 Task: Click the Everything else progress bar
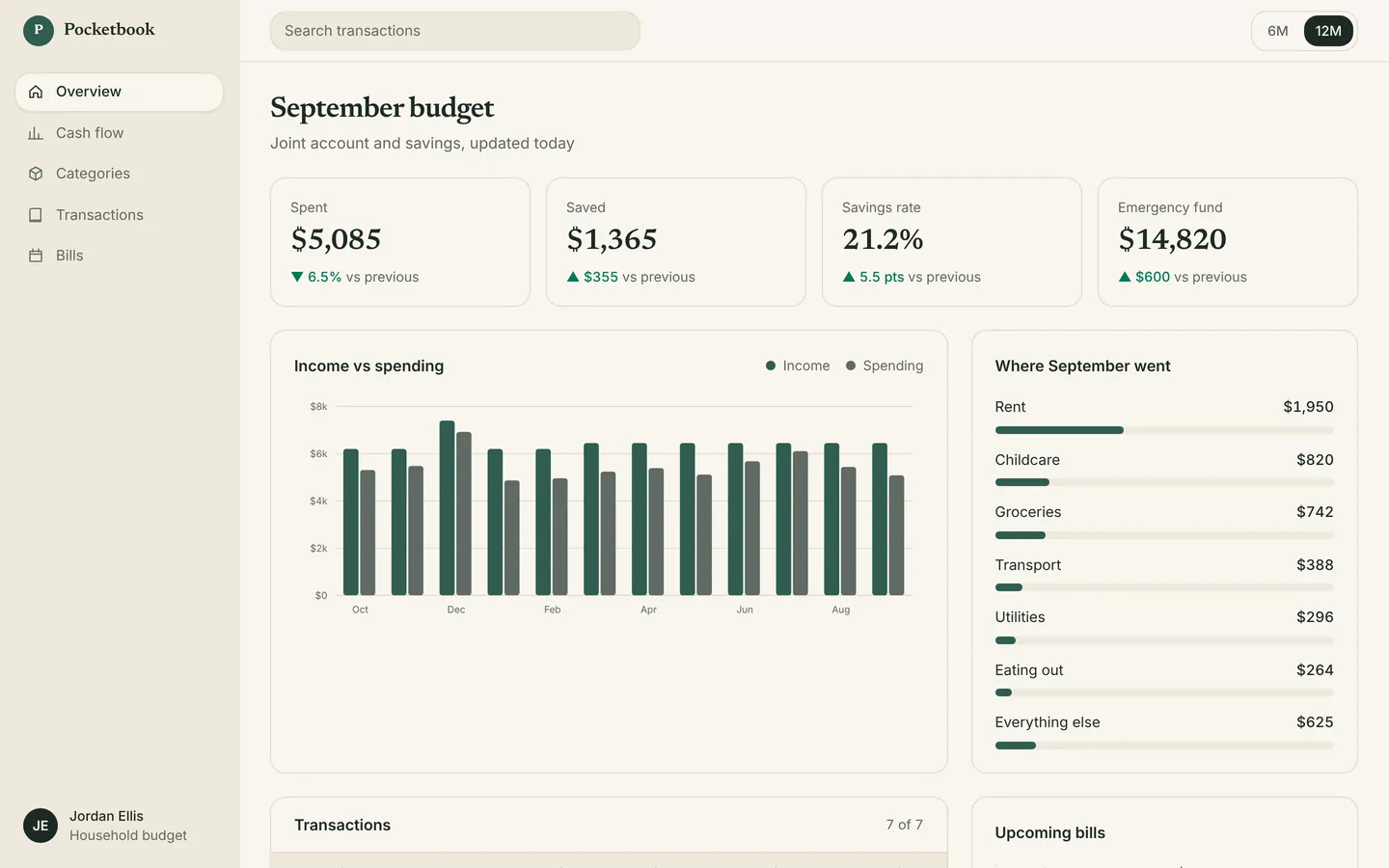coord(1164,746)
